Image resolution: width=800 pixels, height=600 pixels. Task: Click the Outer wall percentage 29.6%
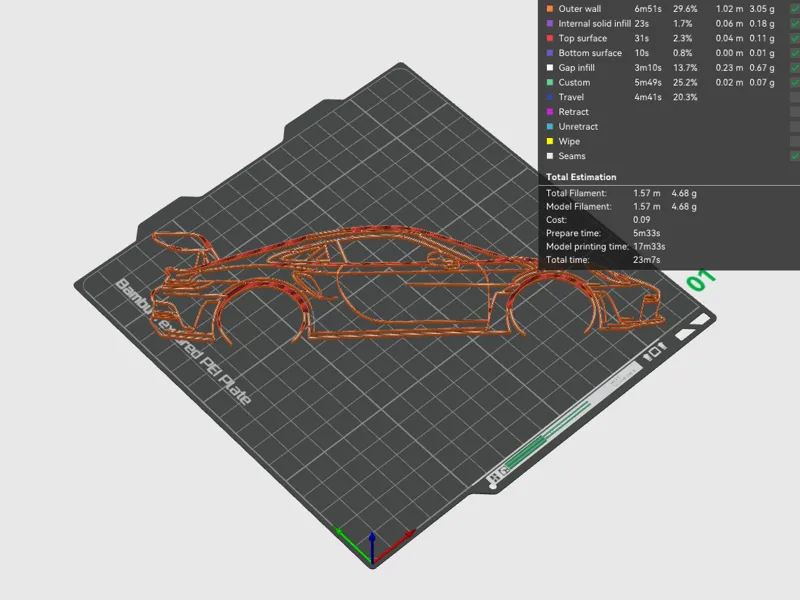pyautogui.click(x=685, y=9)
